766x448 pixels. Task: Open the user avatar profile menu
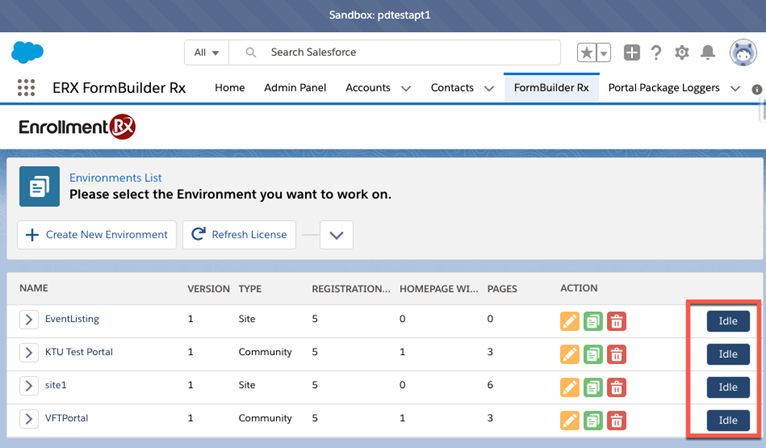[x=743, y=53]
